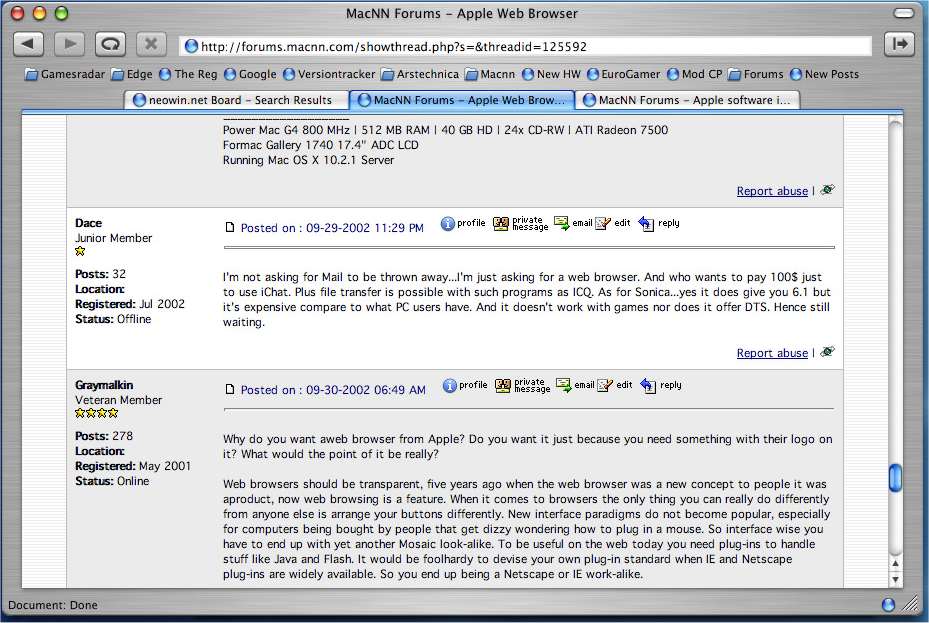Click the username Graymalkin

(x=104, y=385)
